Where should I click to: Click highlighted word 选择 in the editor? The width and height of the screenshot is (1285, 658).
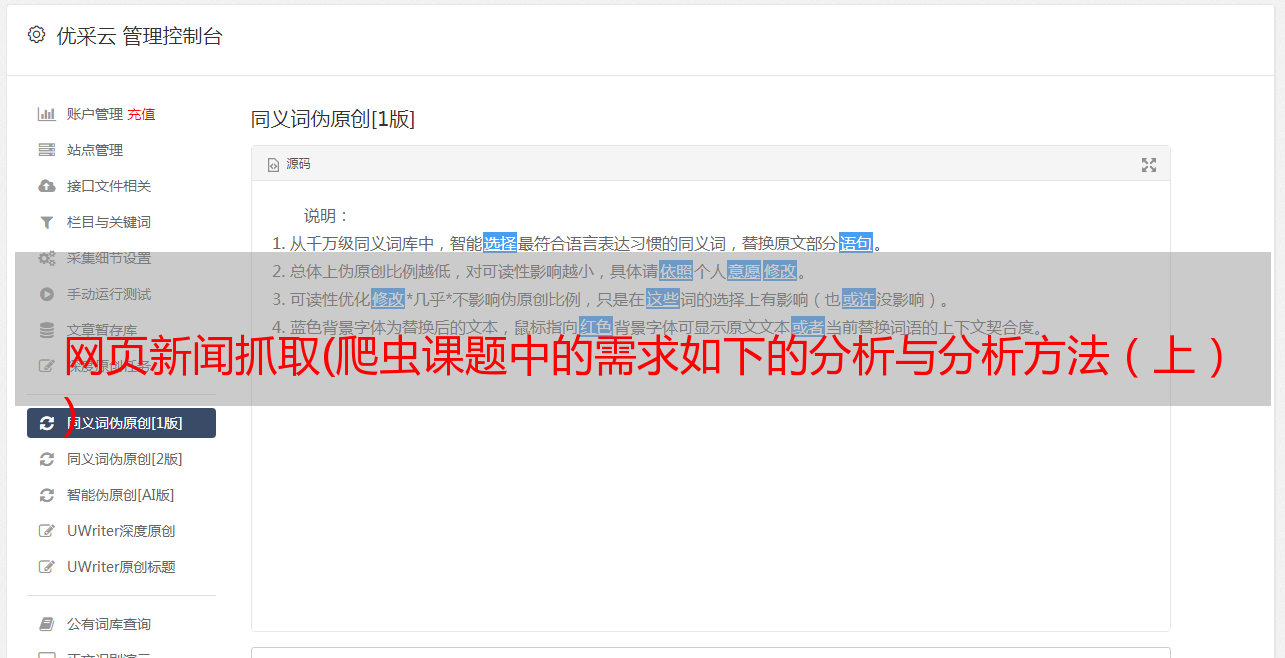point(500,243)
